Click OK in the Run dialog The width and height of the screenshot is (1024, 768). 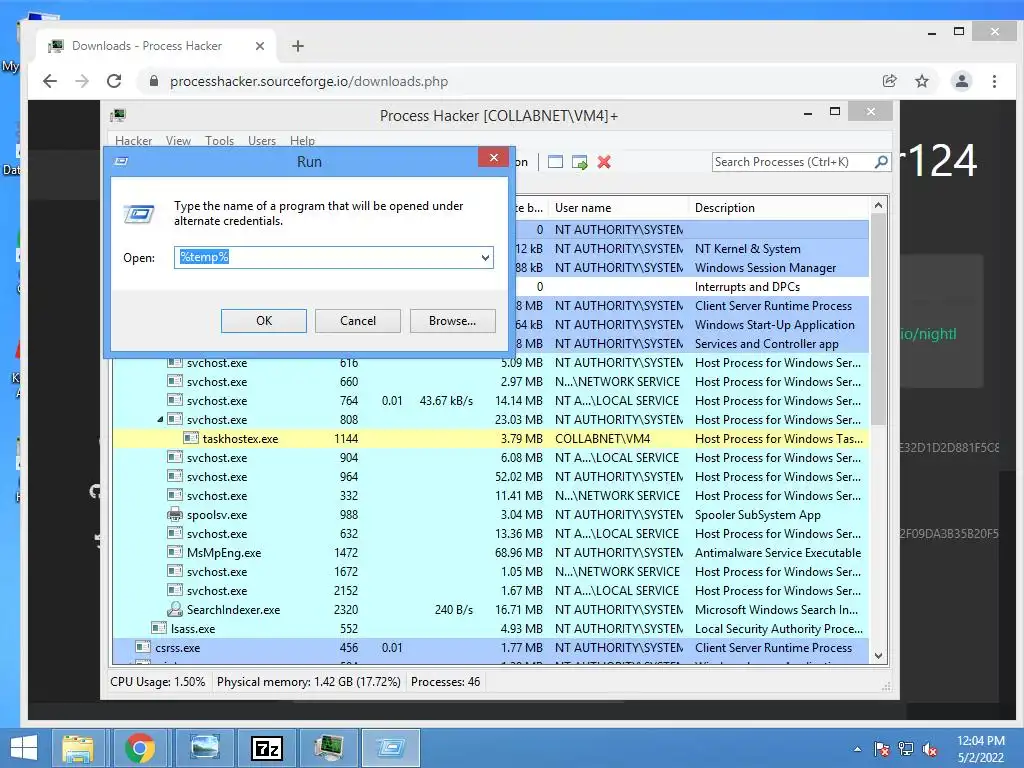pyautogui.click(x=264, y=321)
